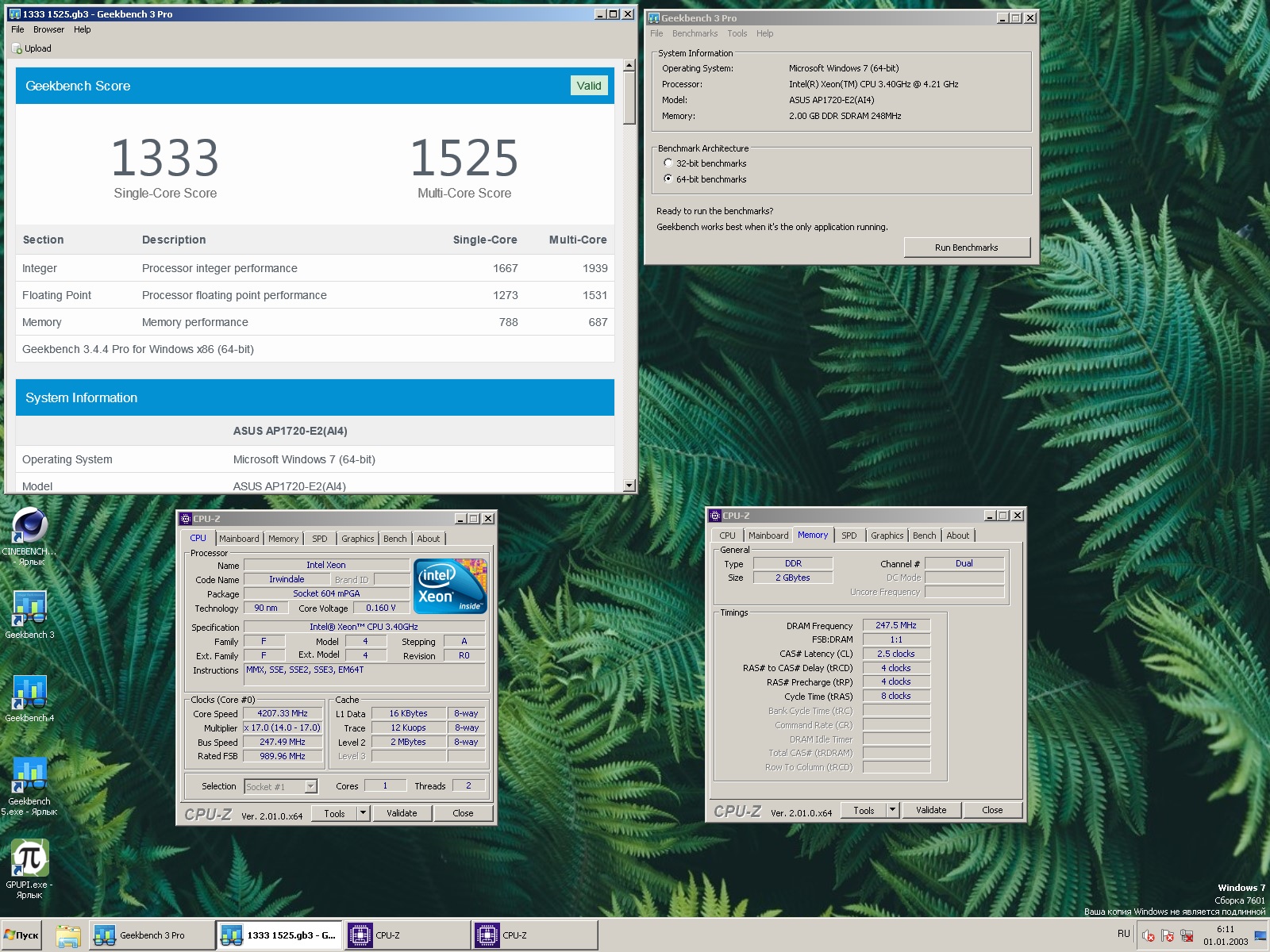Click the taskbar clock showing 6:11

click(1226, 935)
